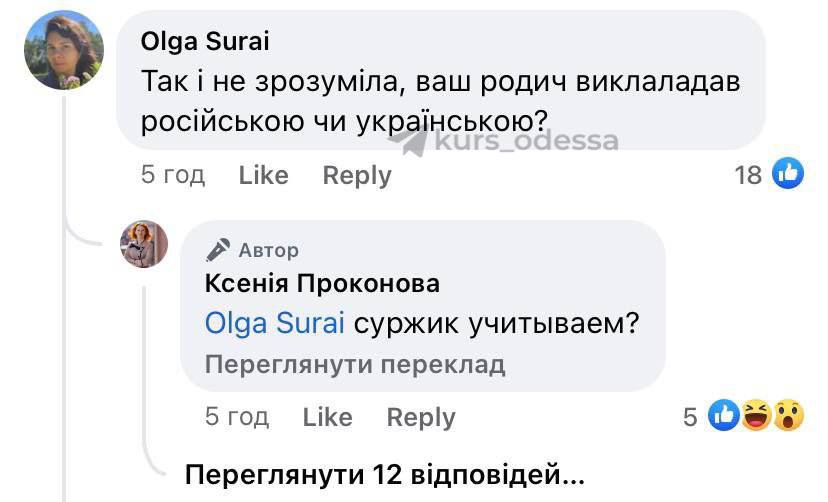Image resolution: width=828 pixels, height=502 pixels.
Task: Click the 5 год timestamp on Ксенія's reply
Action: point(236,417)
